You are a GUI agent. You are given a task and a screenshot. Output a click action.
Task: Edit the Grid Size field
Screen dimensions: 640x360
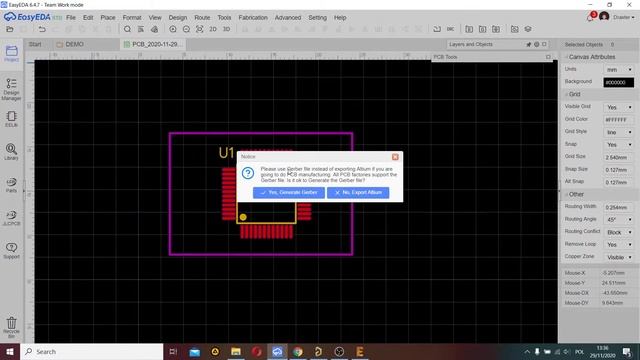[x=618, y=157]
